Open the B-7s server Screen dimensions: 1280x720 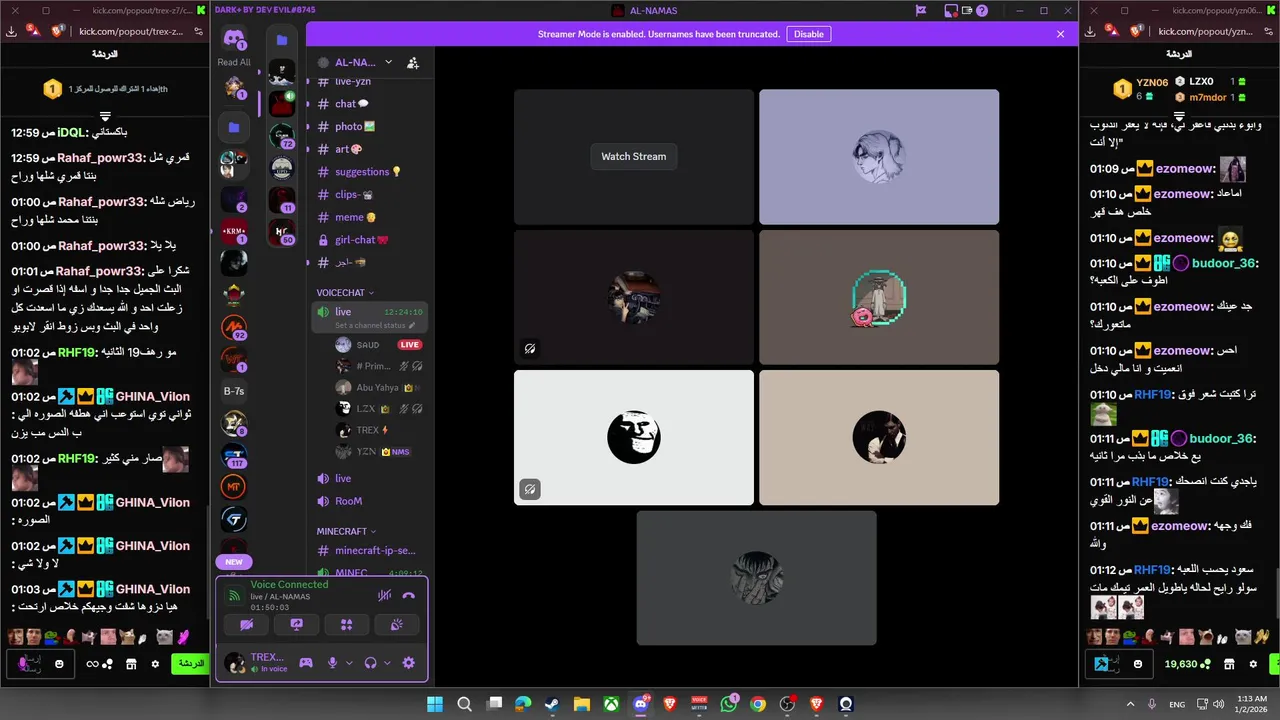234,391
